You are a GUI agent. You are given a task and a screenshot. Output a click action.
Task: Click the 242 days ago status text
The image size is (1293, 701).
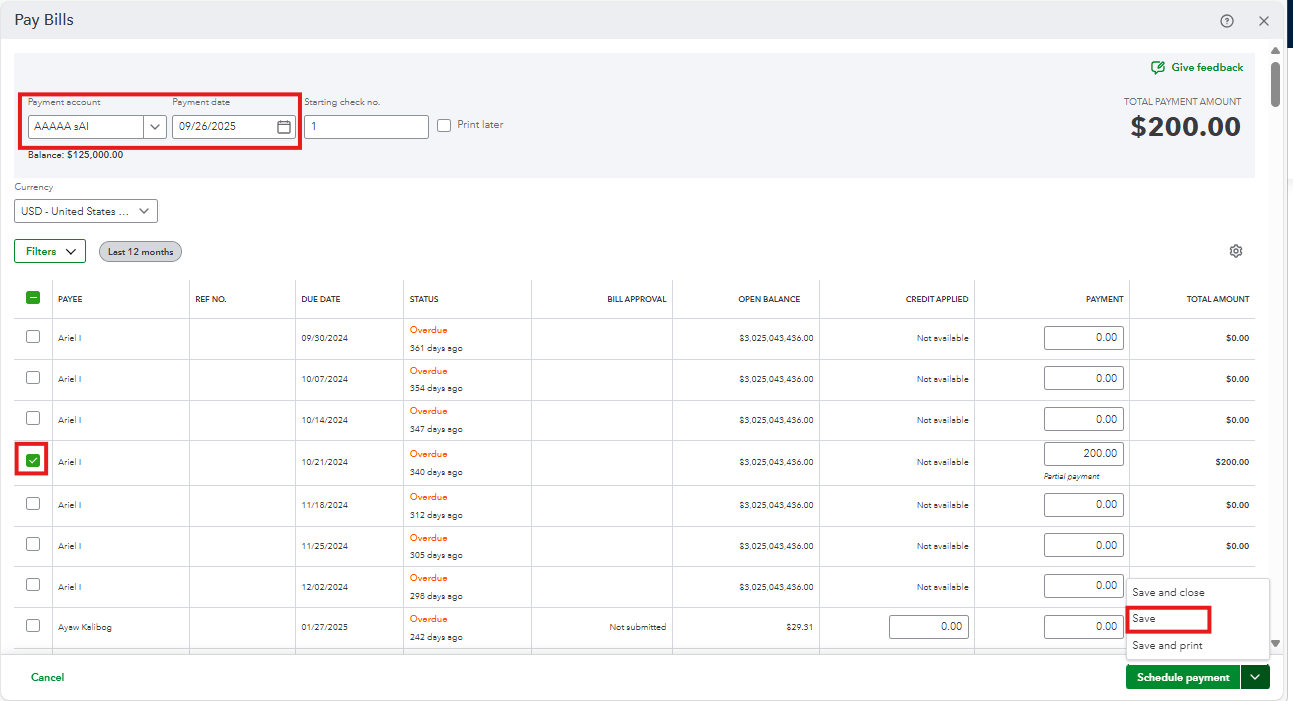(436, 636)
